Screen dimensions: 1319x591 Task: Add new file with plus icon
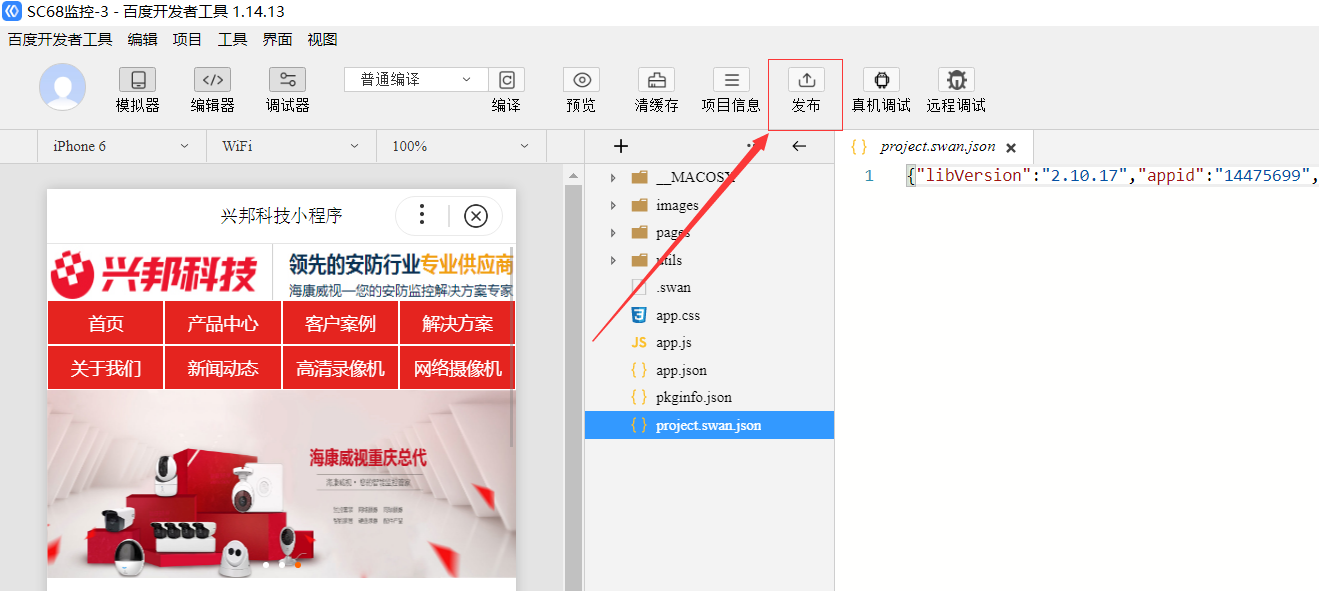coord(621,146)
